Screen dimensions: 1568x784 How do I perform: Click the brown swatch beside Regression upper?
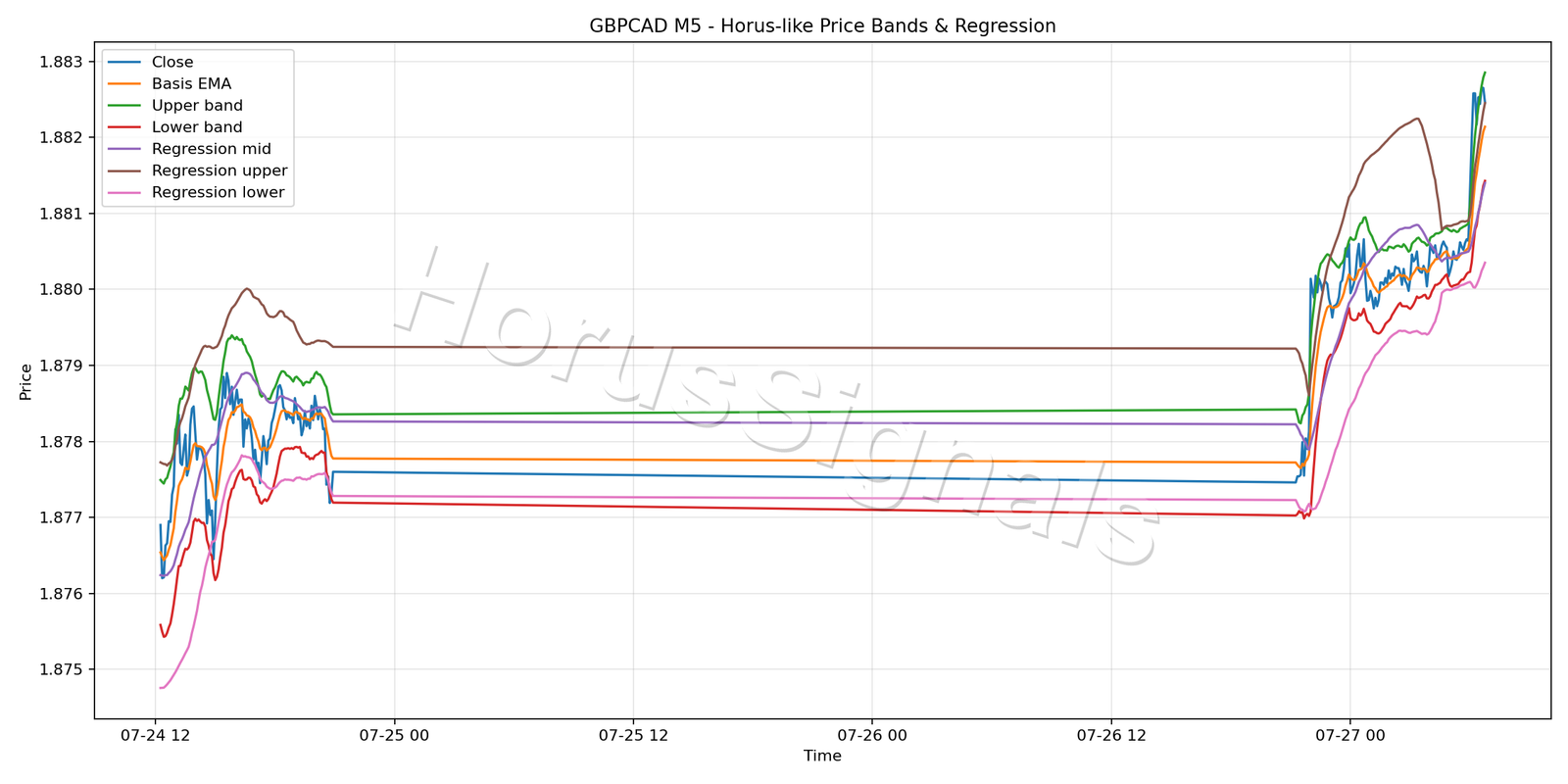[x=124, y=171]
